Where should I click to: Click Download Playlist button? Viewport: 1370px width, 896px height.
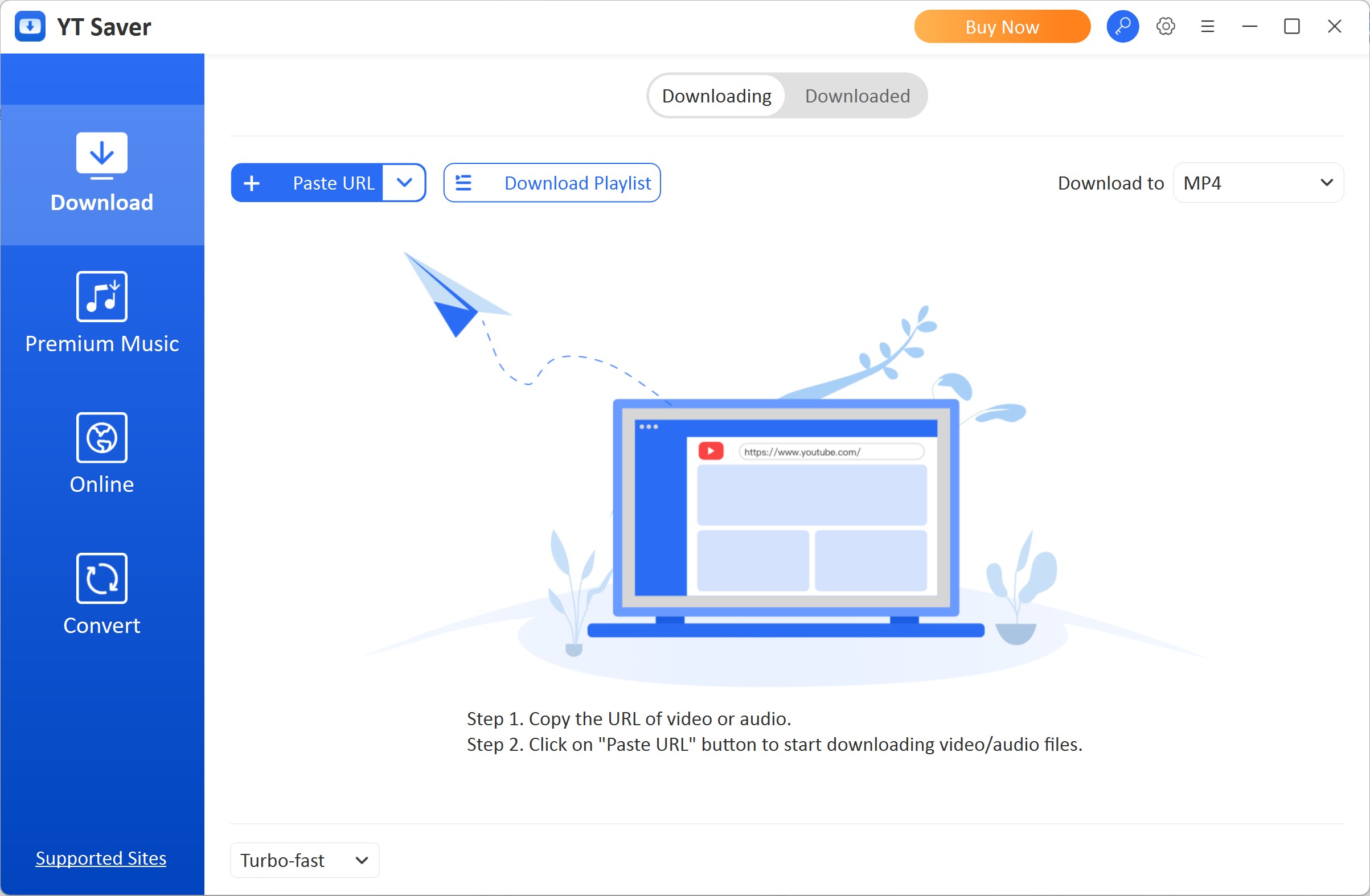(552, 183)
